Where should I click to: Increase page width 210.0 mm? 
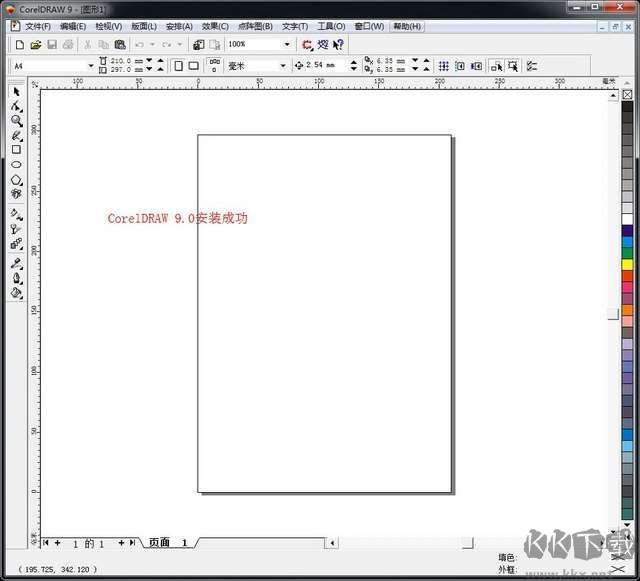click(160, 60)
